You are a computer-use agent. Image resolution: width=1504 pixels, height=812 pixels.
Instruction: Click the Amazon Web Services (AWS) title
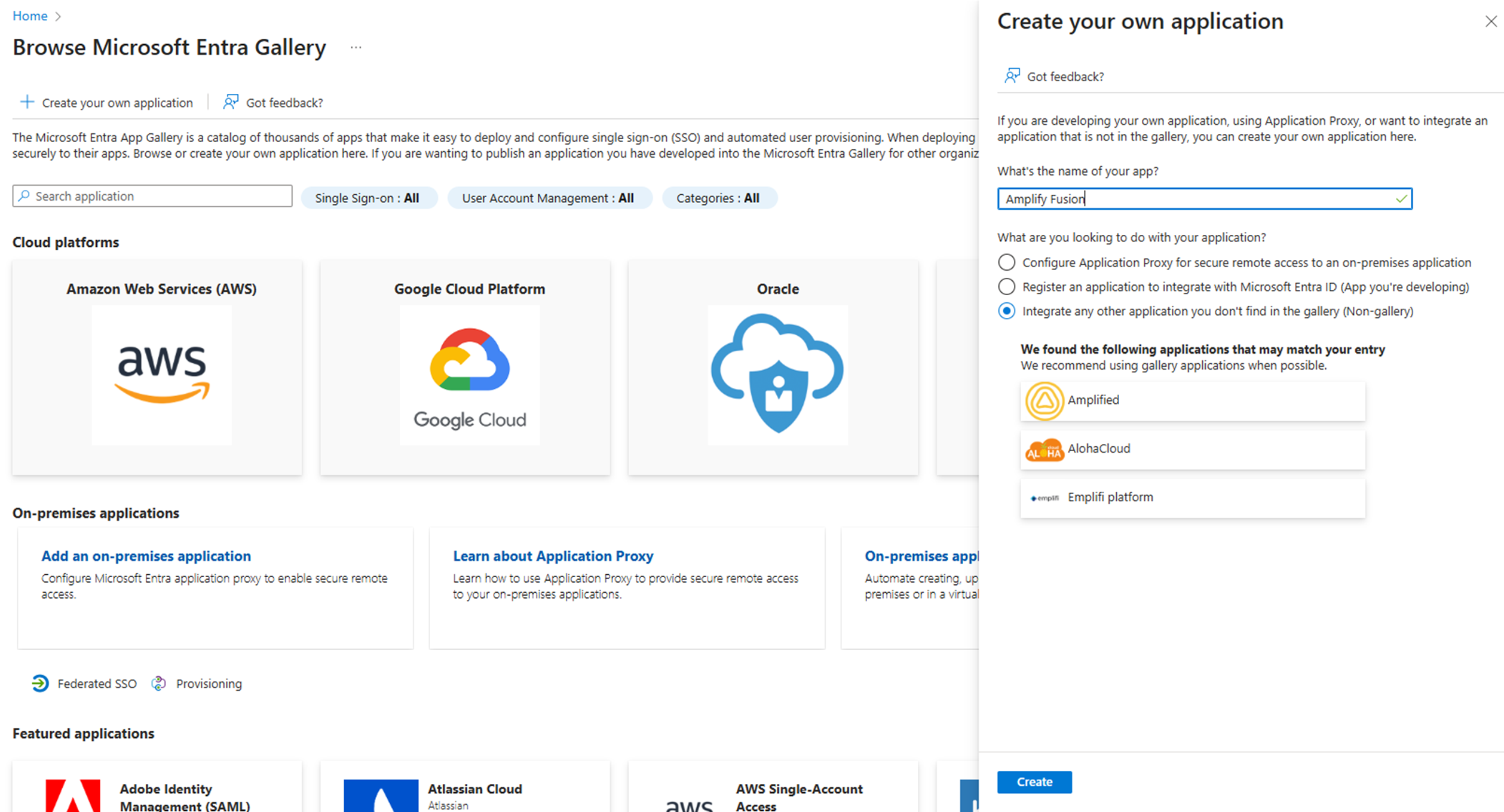(x=161, y=289)
